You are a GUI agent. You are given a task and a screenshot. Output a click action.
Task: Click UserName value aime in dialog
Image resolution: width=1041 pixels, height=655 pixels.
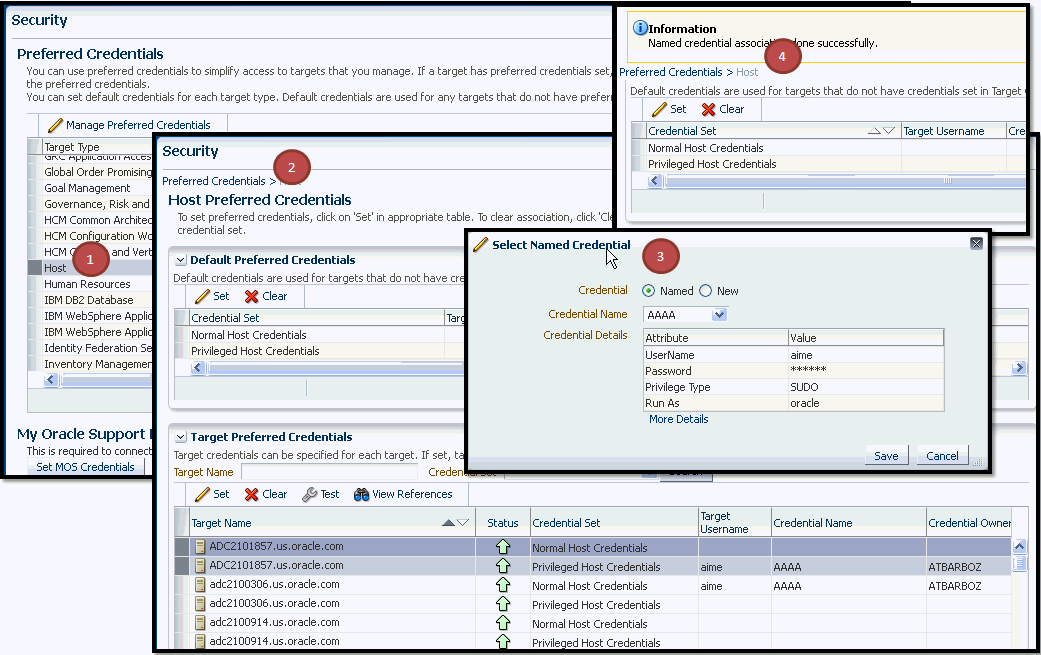pyautogui.click(x=801, y=355)
